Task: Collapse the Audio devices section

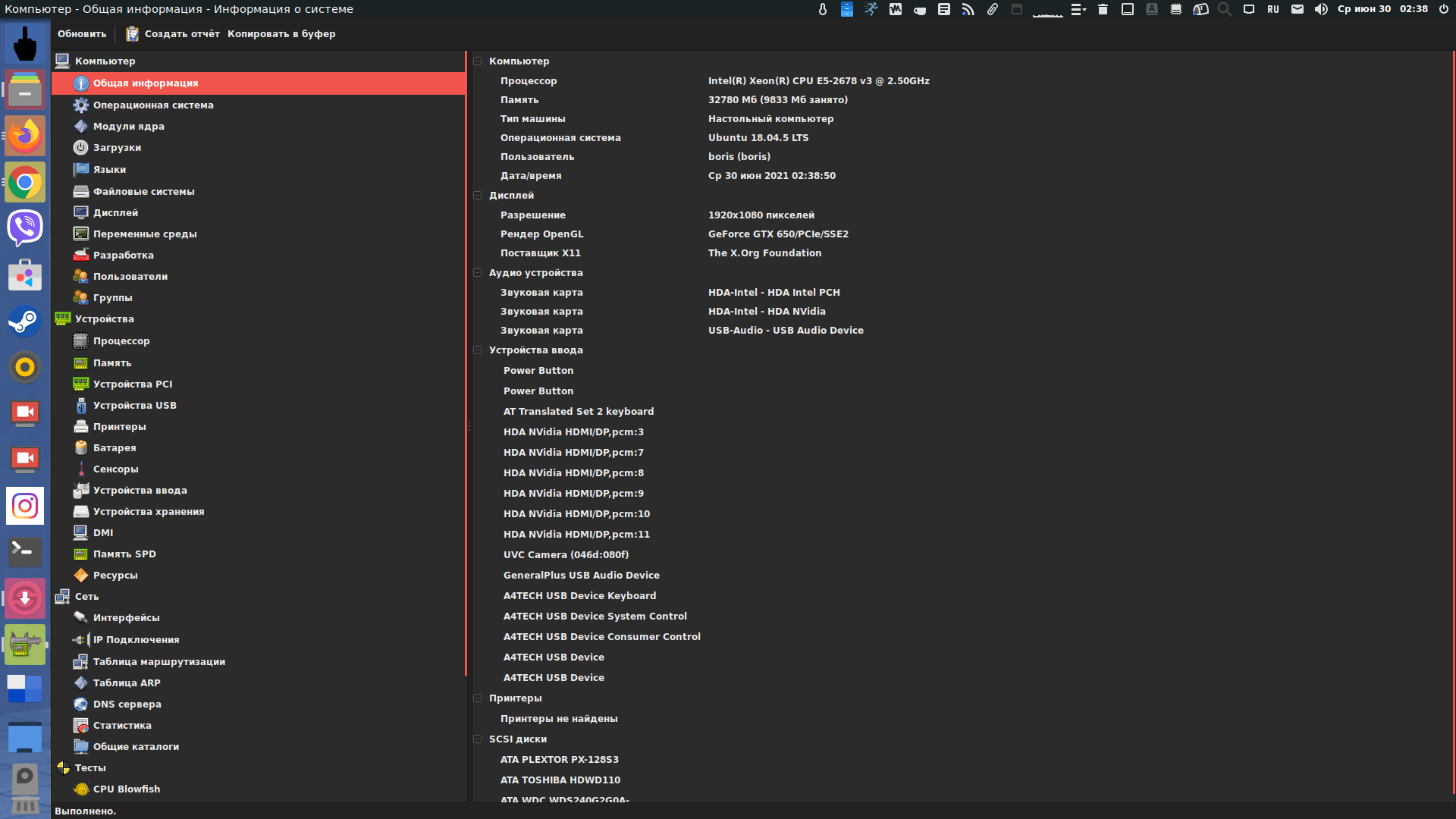Action: coord(478,273)
